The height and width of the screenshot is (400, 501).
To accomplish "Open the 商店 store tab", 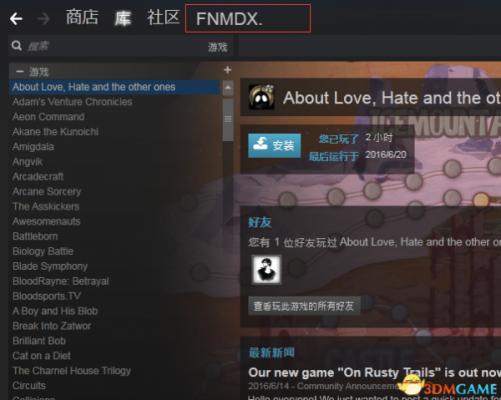I will [x=82, y=17].
